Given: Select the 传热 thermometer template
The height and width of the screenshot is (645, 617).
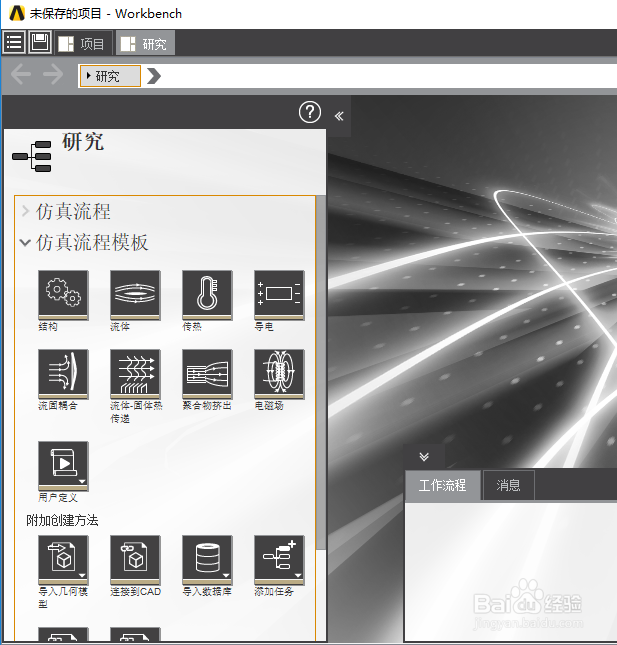Looking at the screenshot, I should pyautogui.click(x=207, y=295).
